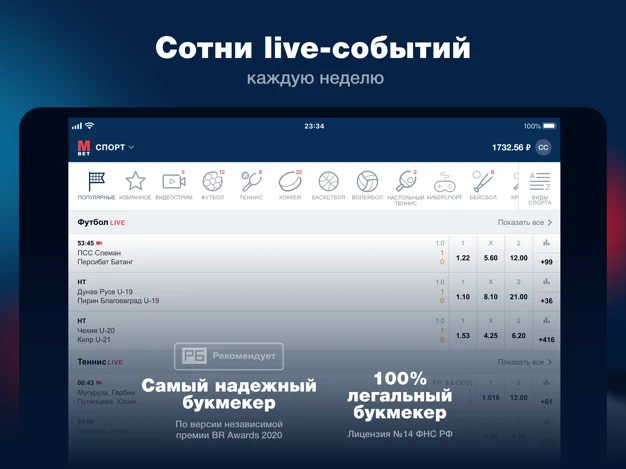Select the Настольный теннис paddle icon
This screenshot has width=626, height=469.
pyautogui.click(x=406, y=181)
